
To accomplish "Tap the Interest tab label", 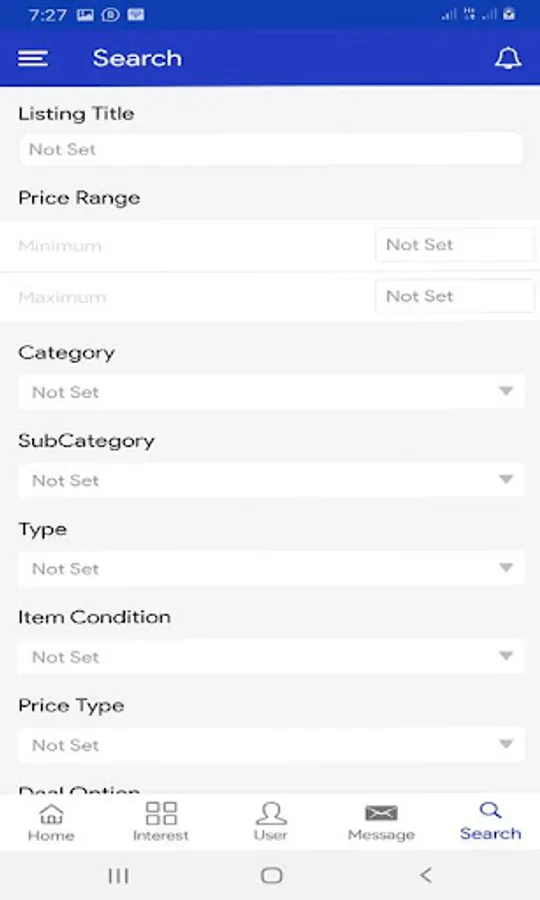I will pos(161,836).
